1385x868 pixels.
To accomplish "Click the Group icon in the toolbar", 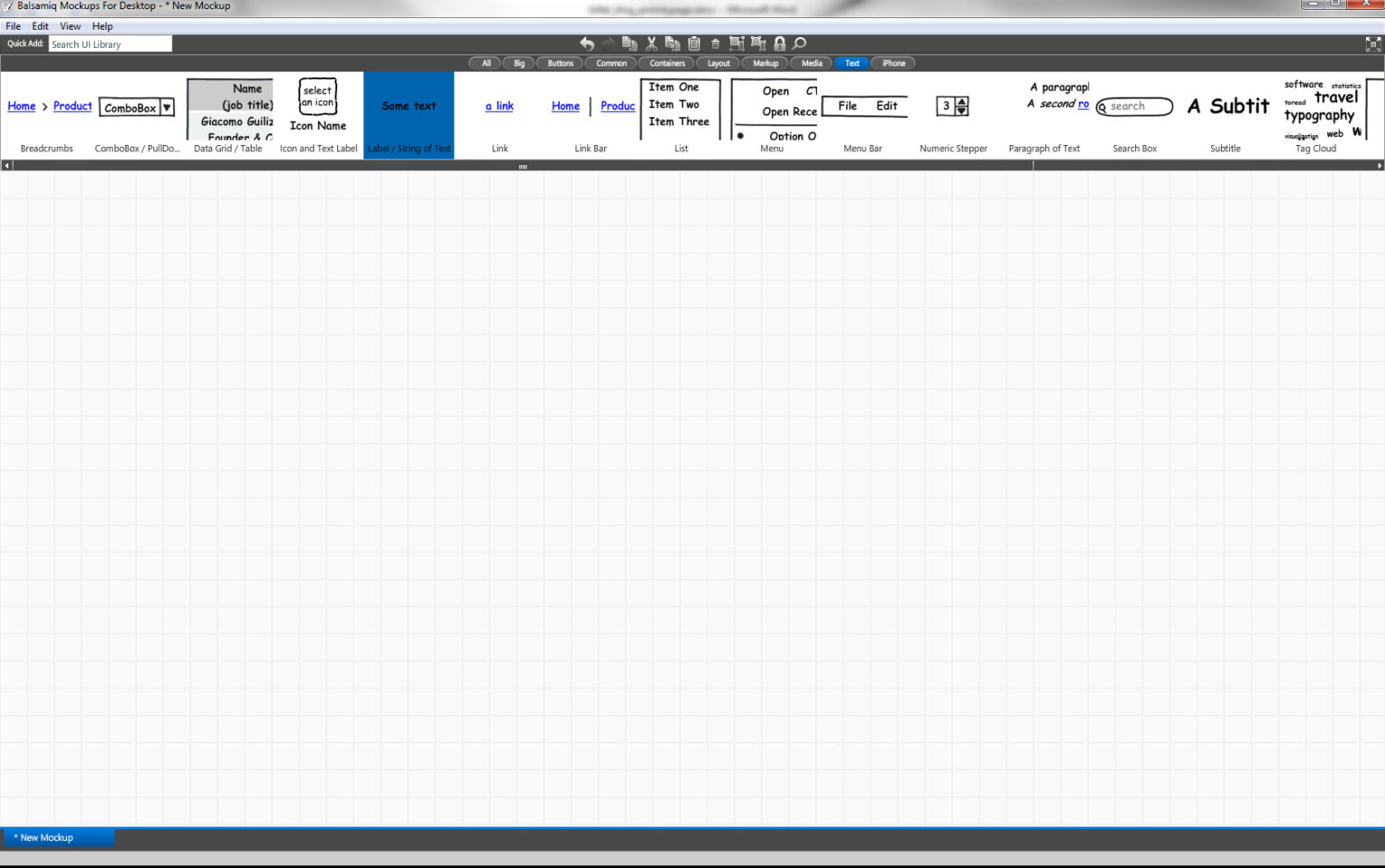I will point(737,42).
